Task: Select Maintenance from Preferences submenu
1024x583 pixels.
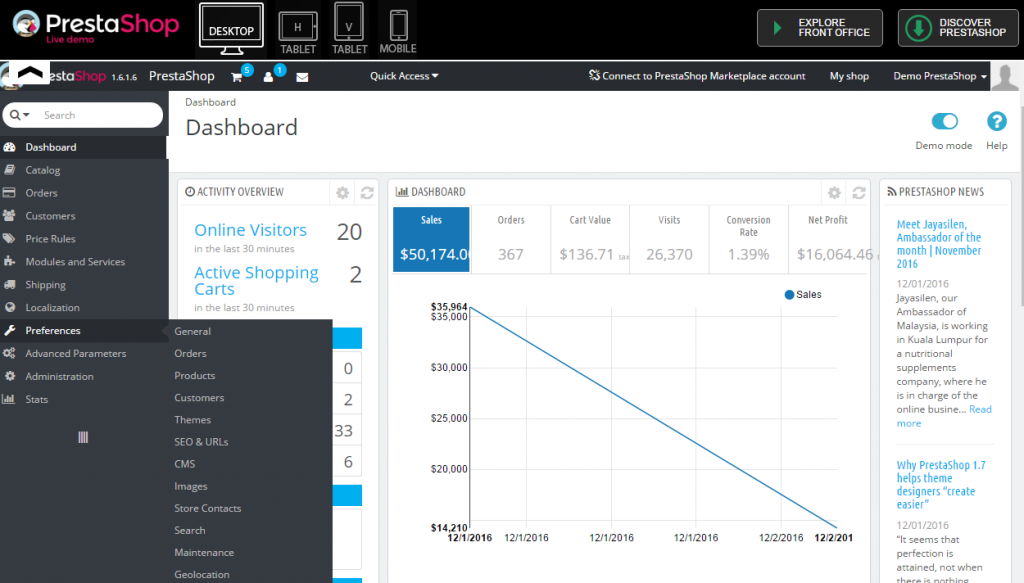Action: [x=204, y=553]
